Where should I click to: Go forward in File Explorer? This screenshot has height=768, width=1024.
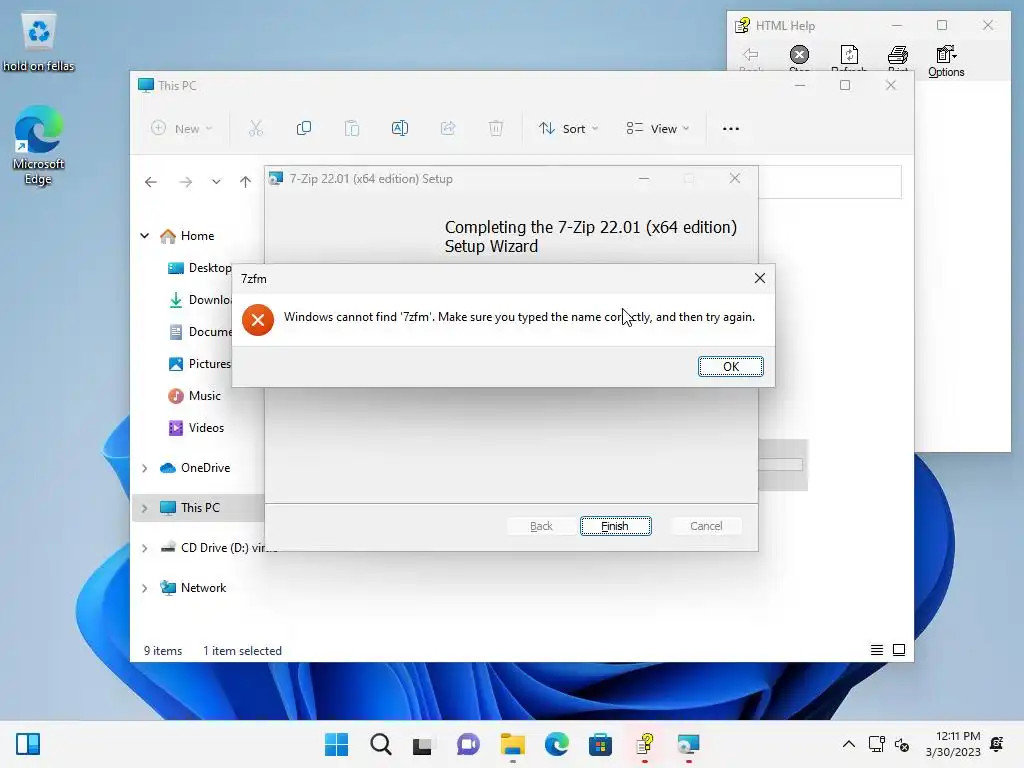click(x=186, y=182)
